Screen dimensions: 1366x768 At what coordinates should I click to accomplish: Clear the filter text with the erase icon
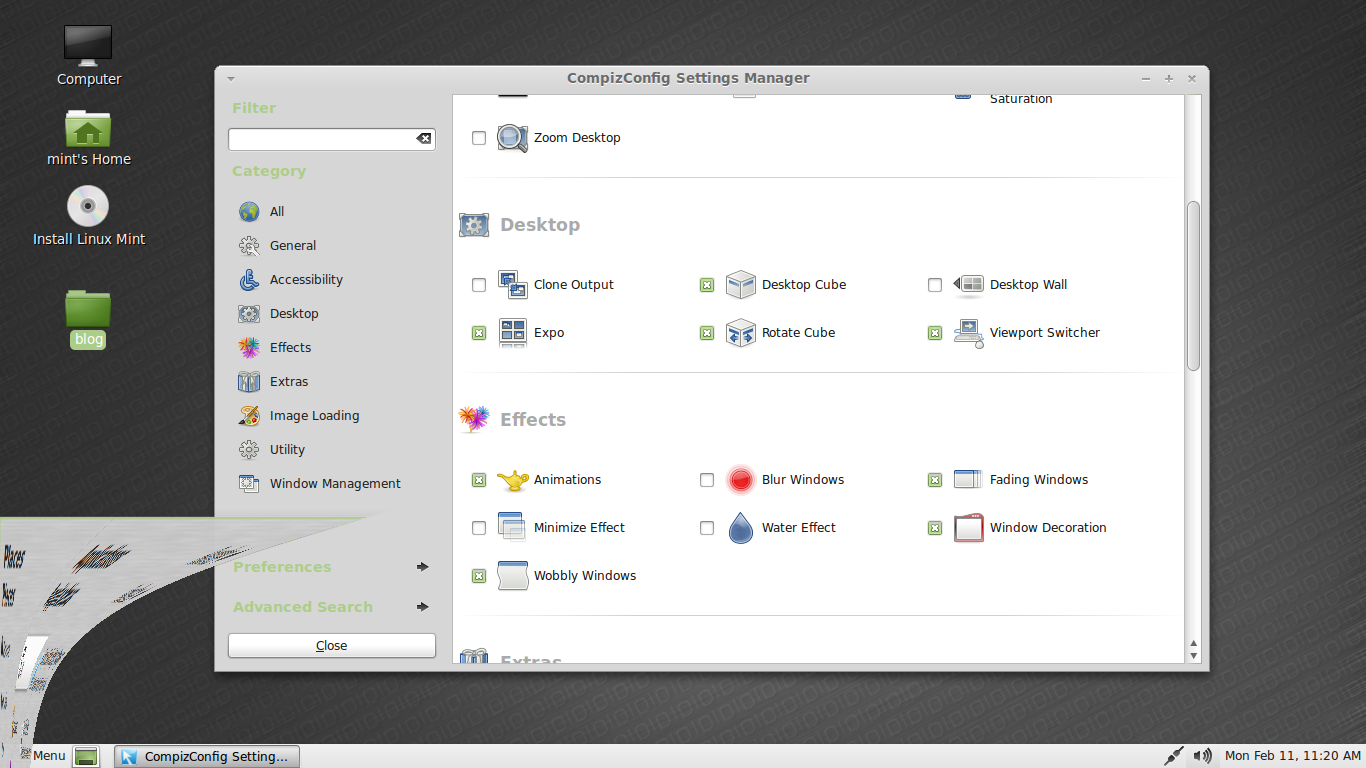coord(424,139)
